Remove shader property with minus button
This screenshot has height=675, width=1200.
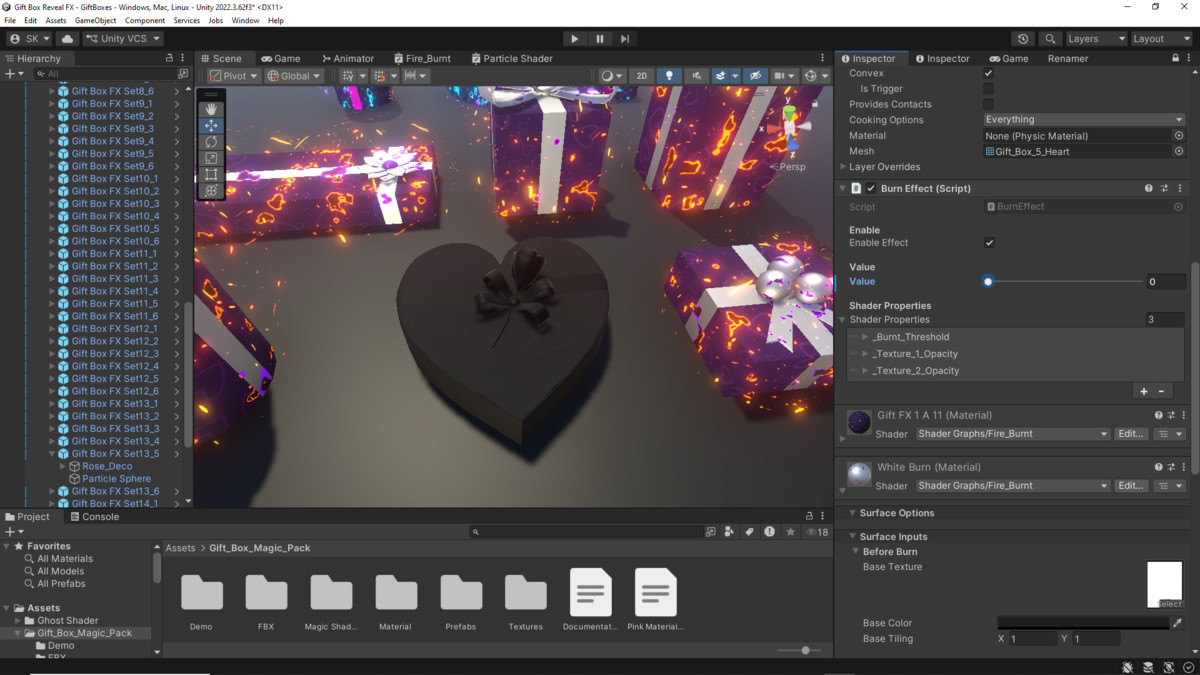[x=1161, y=392]
